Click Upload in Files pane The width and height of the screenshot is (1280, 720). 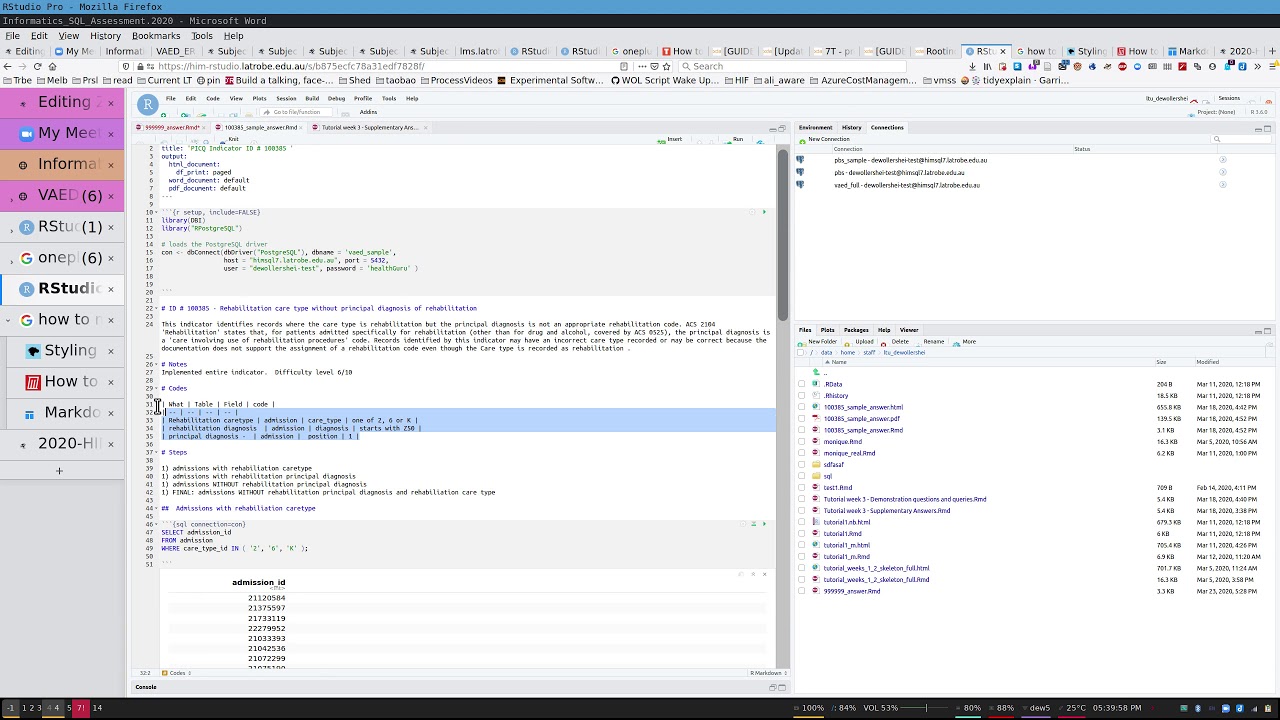(860, 342)
